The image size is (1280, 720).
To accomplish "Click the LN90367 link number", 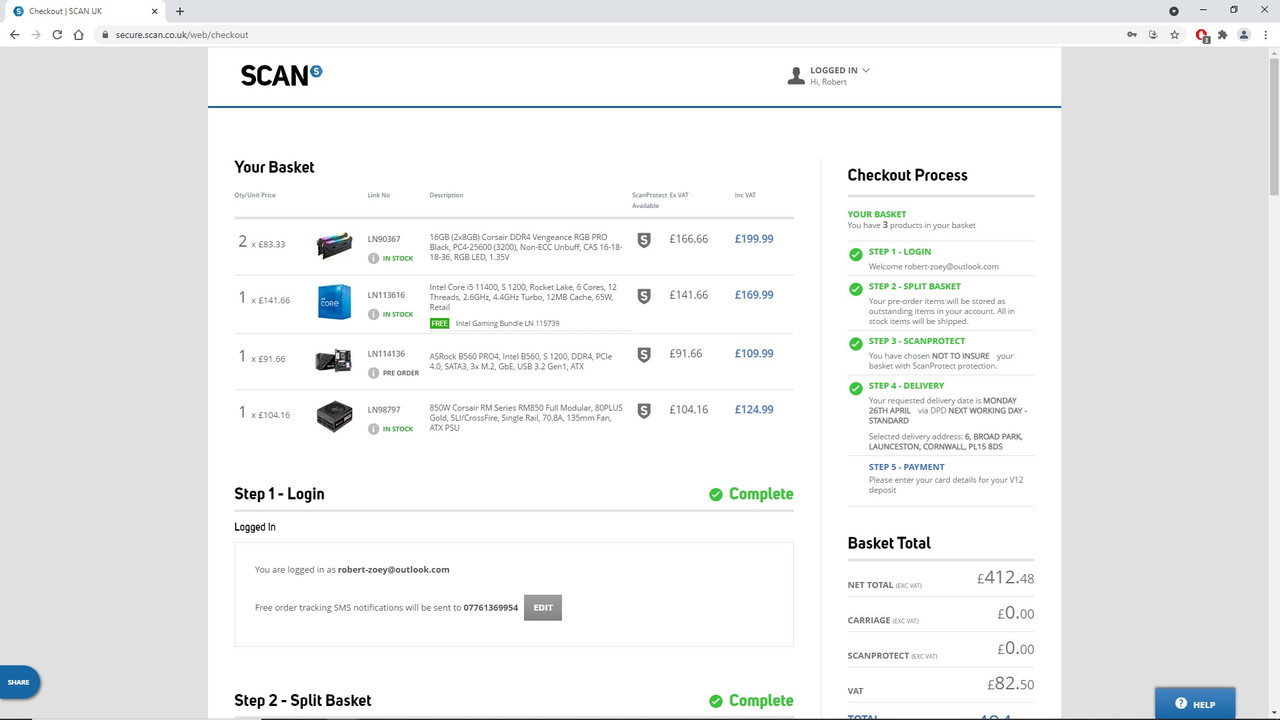I will point(384,239).
